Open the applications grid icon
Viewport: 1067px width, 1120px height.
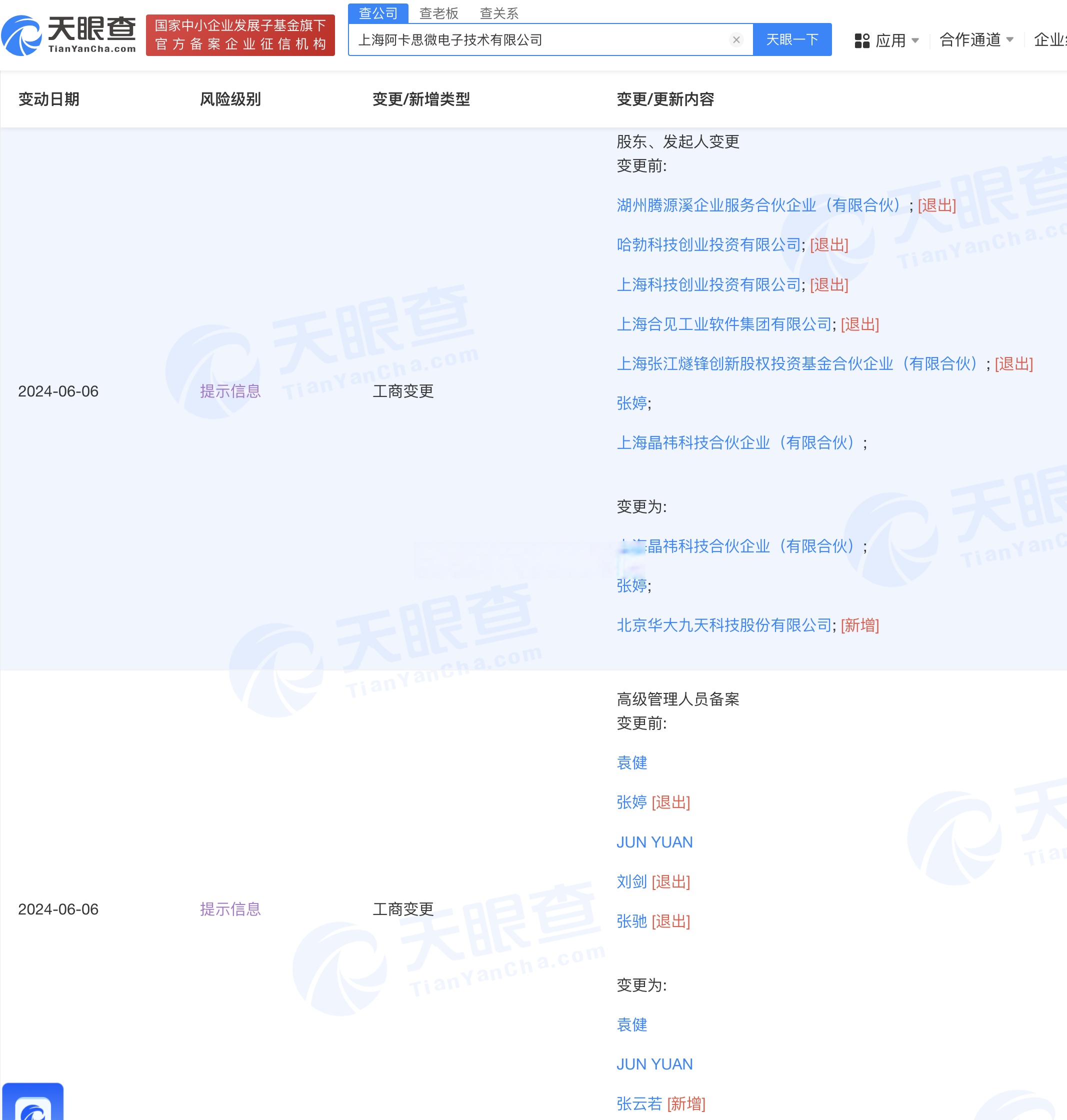pos(861,40)
